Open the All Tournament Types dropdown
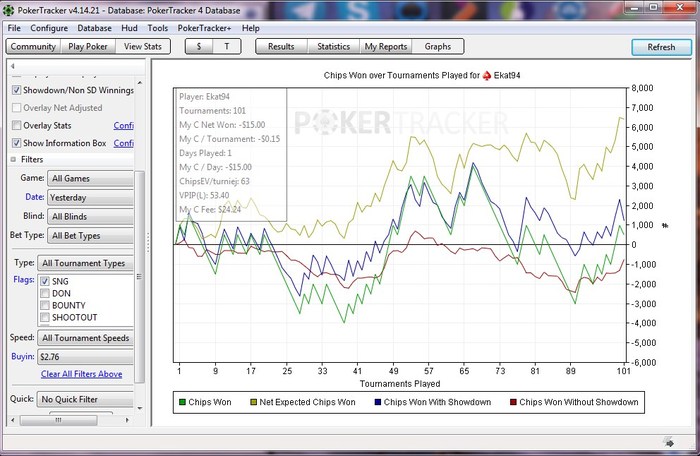Viewport: 700px width, 456px height. pyautogui.click(x=85, y=263)
